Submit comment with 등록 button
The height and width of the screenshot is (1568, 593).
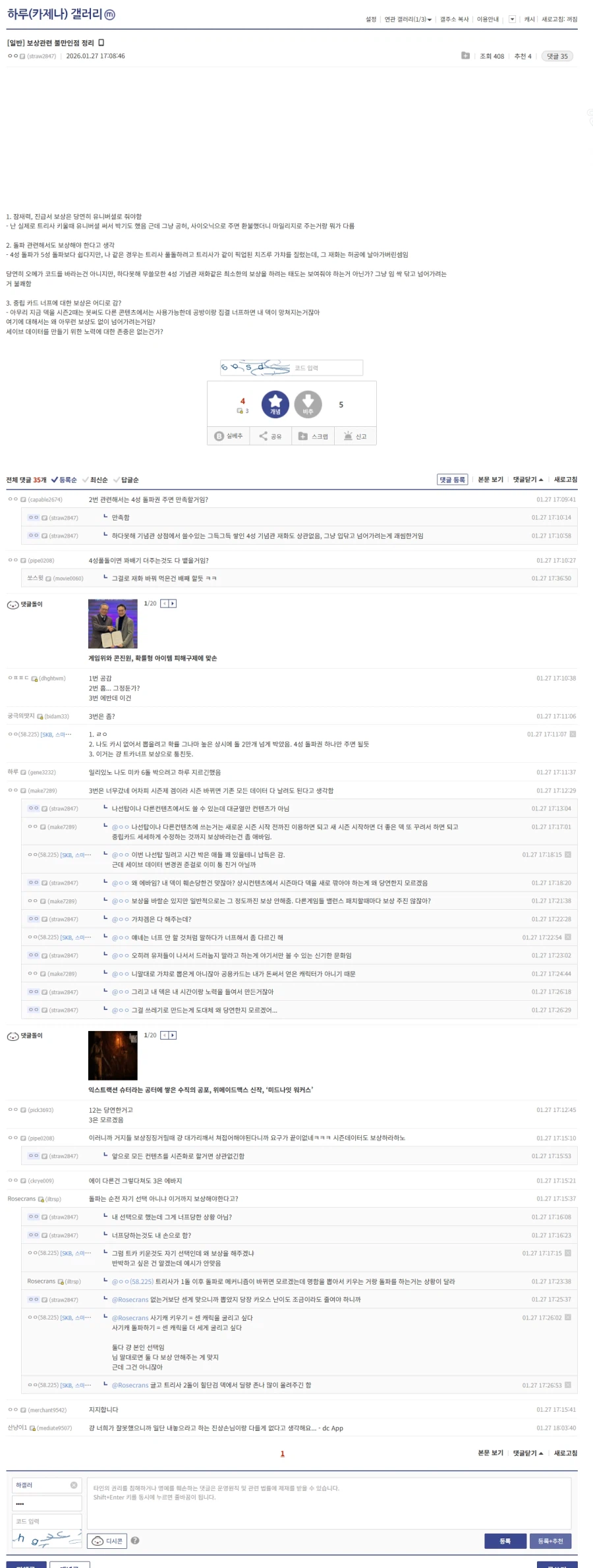click(505, 1540)
